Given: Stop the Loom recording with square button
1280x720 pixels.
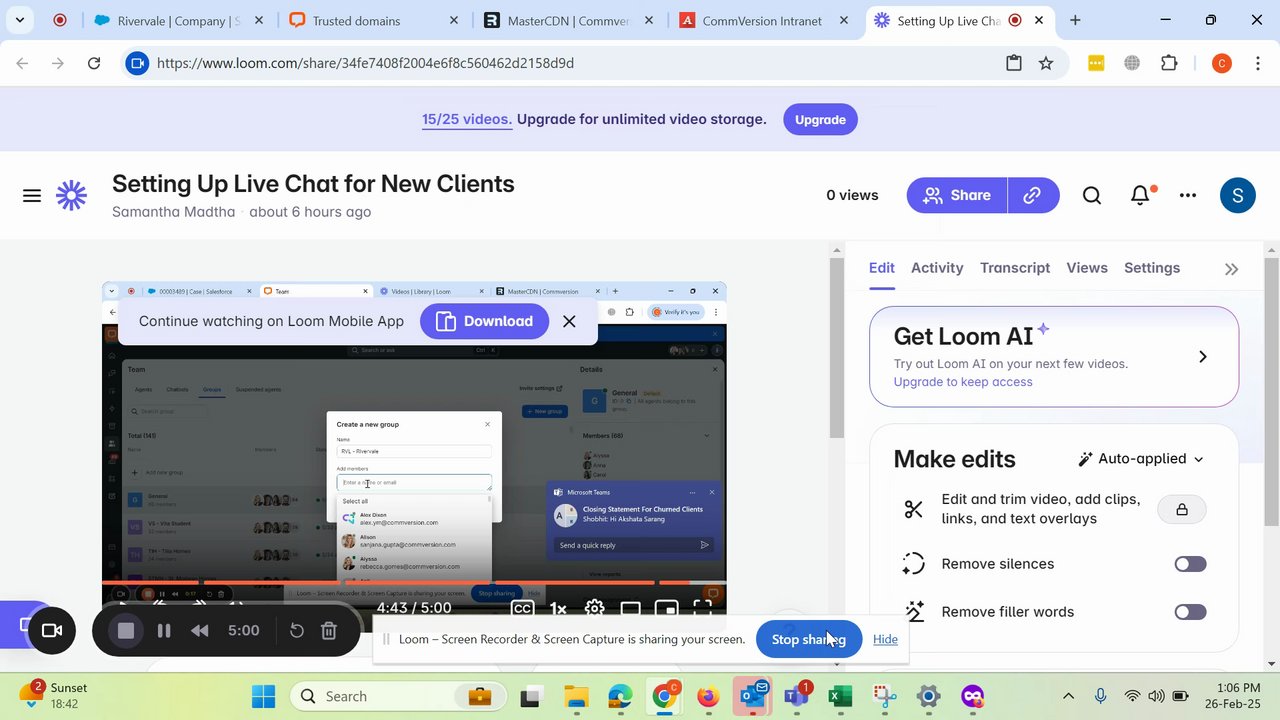Looking at the screenshot, I should 125,631.
